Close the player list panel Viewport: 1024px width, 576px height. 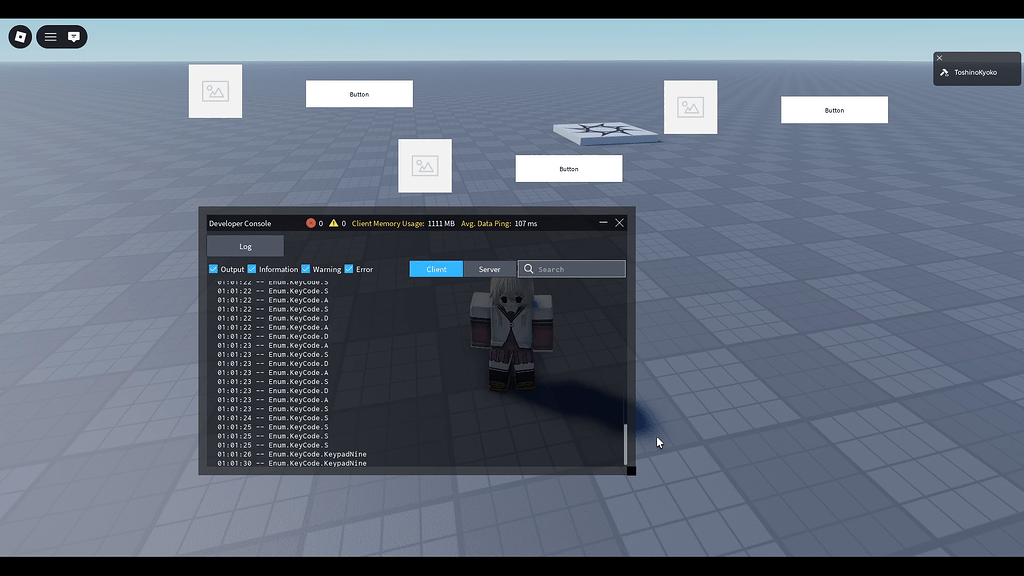(940, 58)
